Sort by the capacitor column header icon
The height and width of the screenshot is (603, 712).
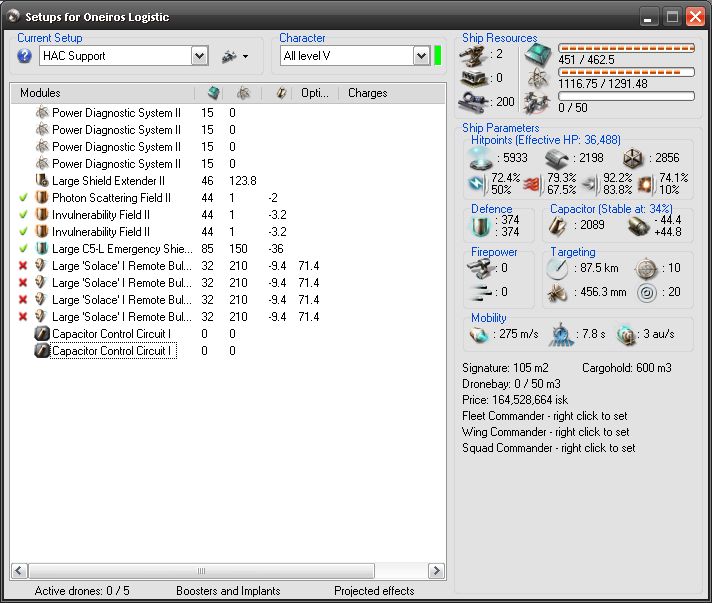[281, 93]
